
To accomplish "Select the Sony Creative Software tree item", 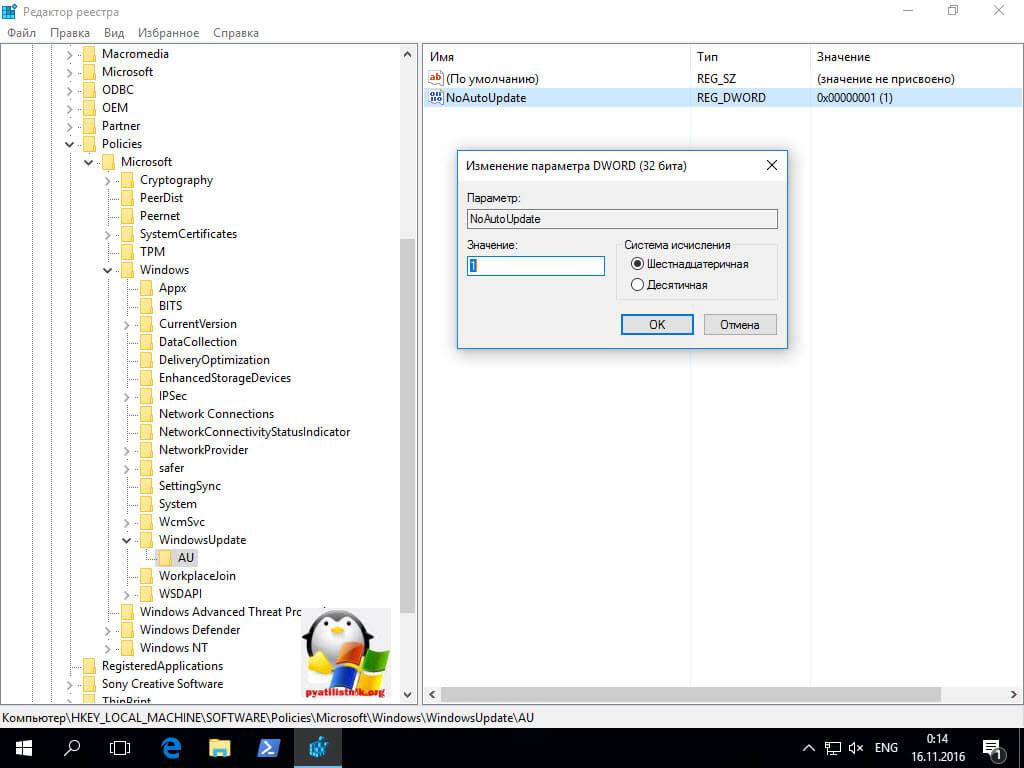I will click(x=162, y=684).
